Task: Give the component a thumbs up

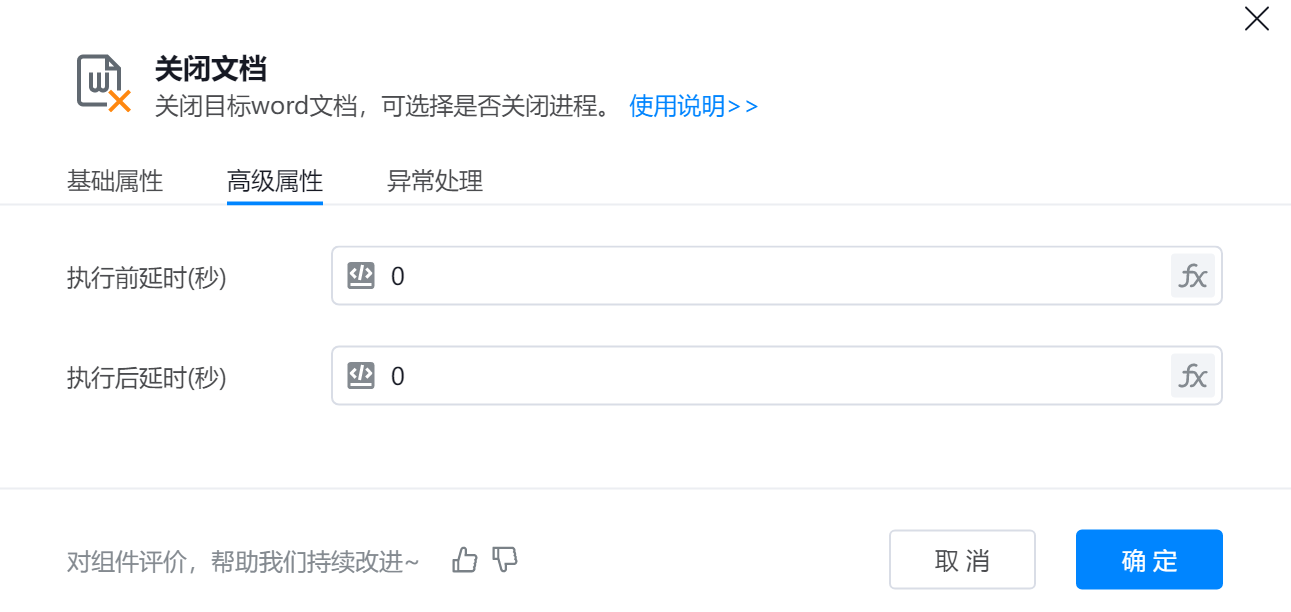Action: click(465, 560)
